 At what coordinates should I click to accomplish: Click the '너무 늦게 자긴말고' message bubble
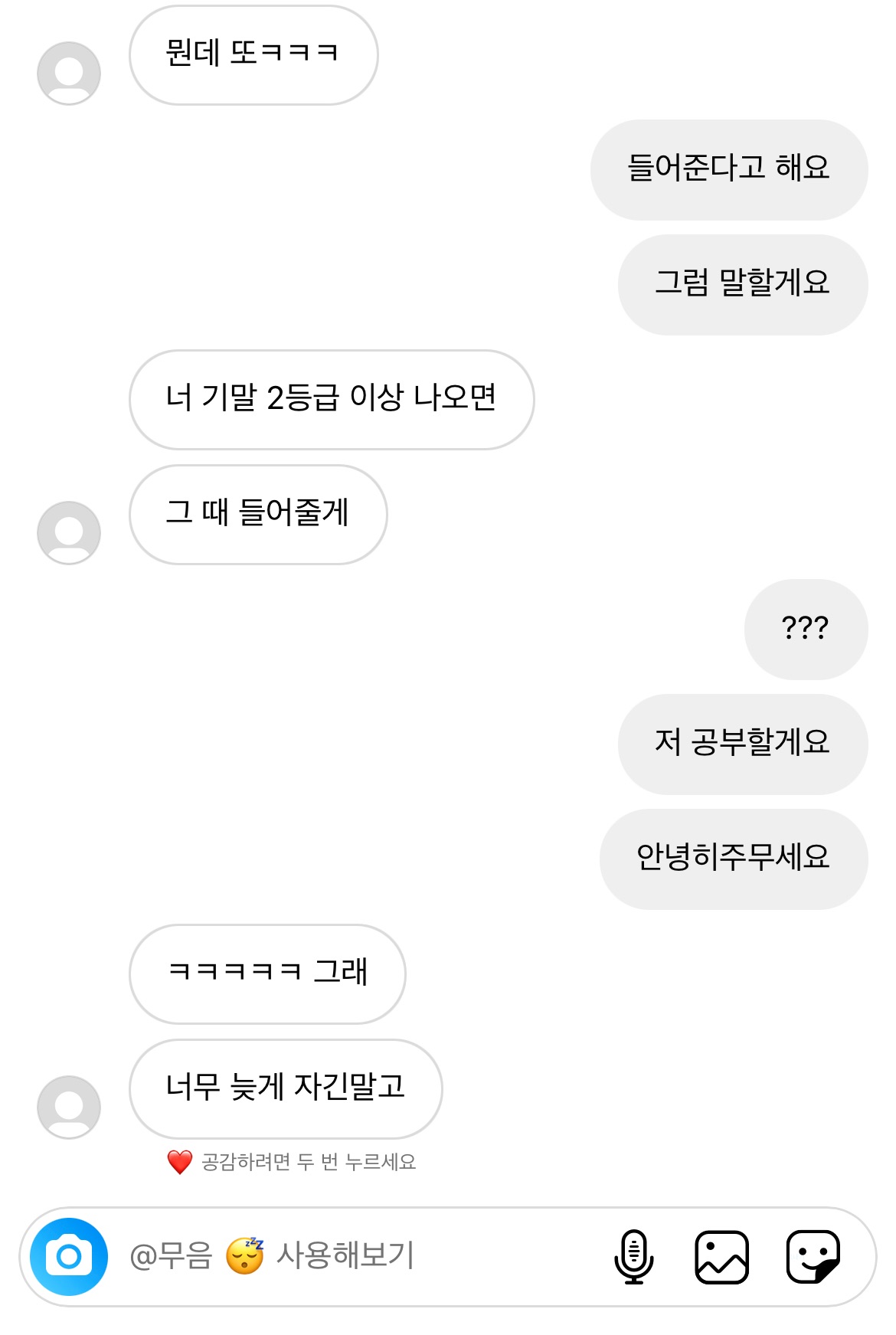pos(286,1088)
